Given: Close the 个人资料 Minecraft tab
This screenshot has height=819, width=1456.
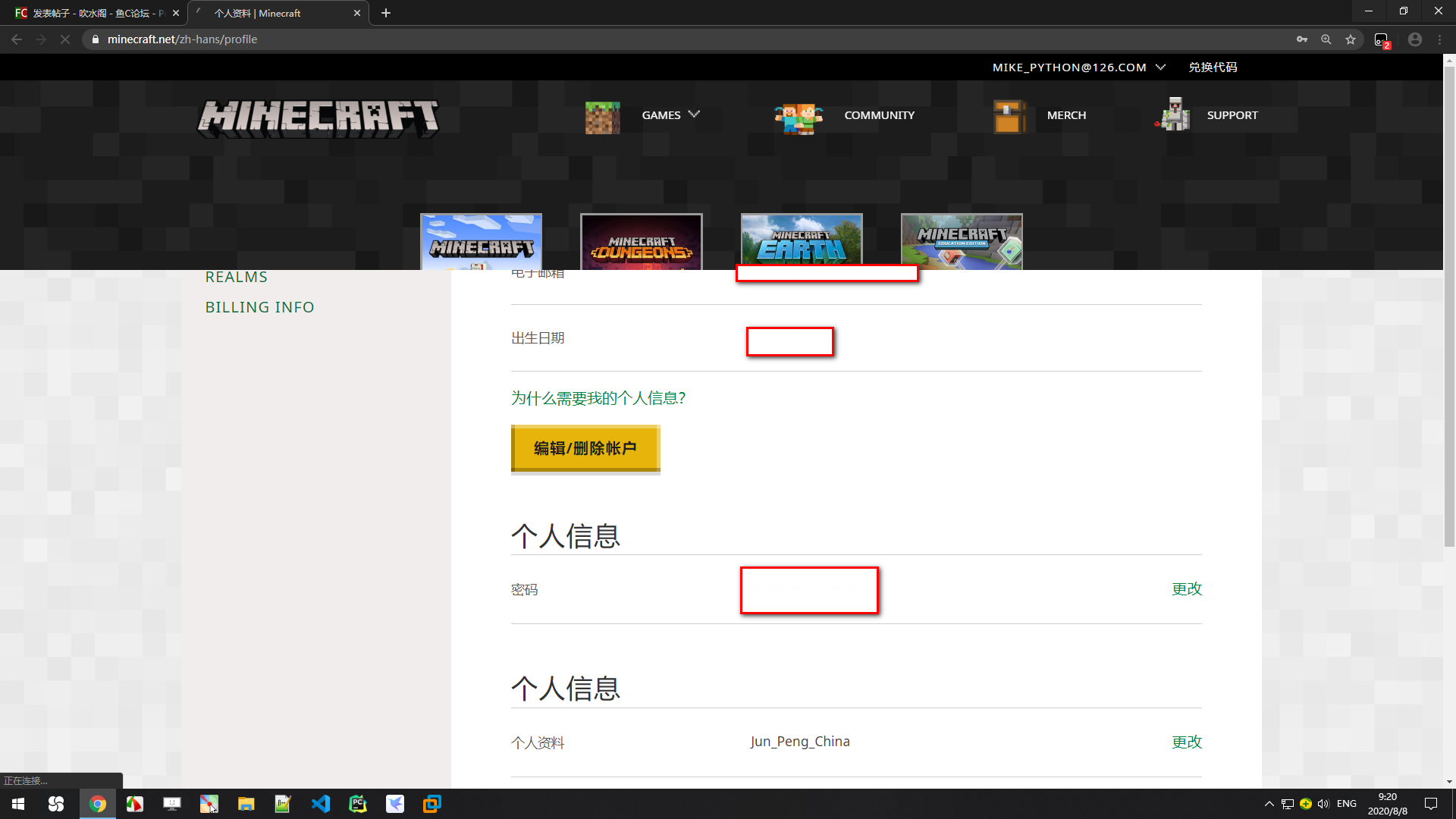Looking at the screenshot, I should tap(356, 13).
